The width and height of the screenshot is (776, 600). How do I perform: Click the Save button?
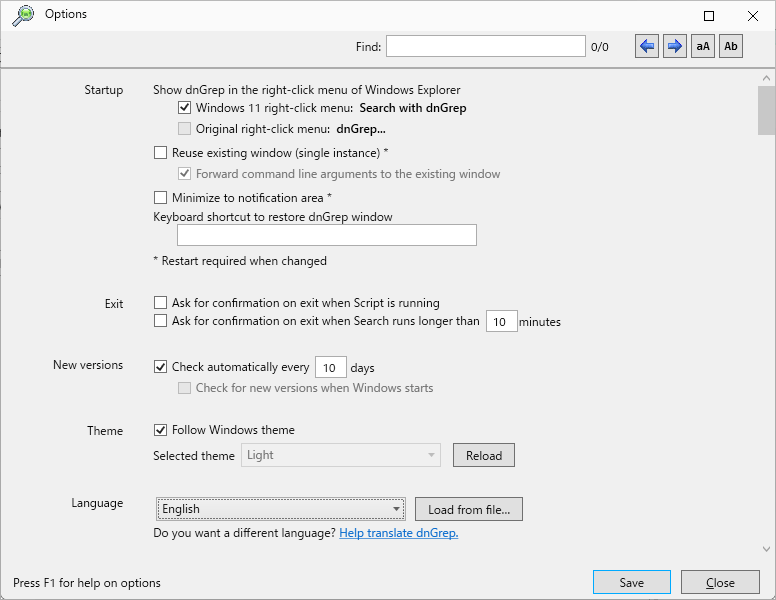click(x=632, y=582)
